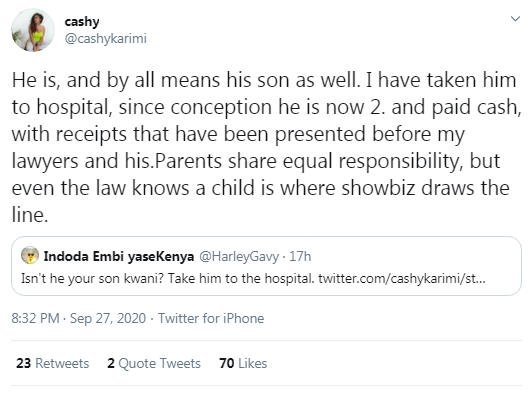The height and width of the screenshot is (393, 532).
Task: Click the phrase "Parents share equal responsibility"
Action: (x=309, y=161)
